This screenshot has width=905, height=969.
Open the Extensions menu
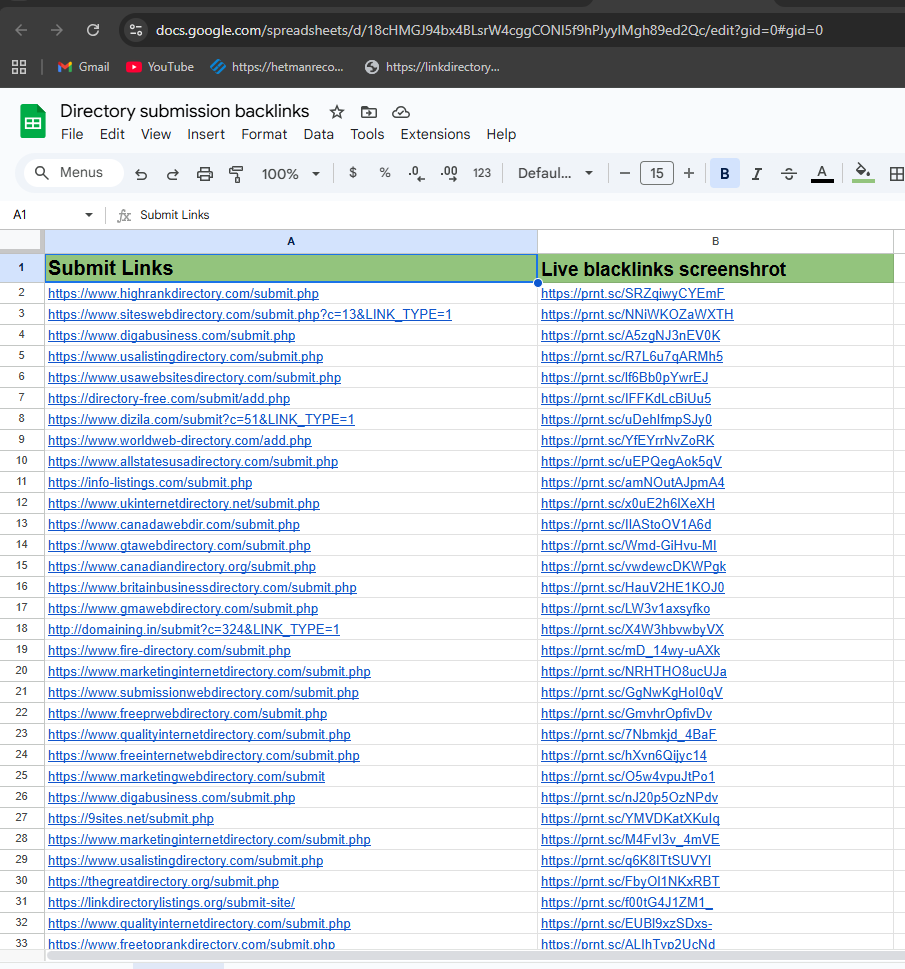[x=435, y=134]
